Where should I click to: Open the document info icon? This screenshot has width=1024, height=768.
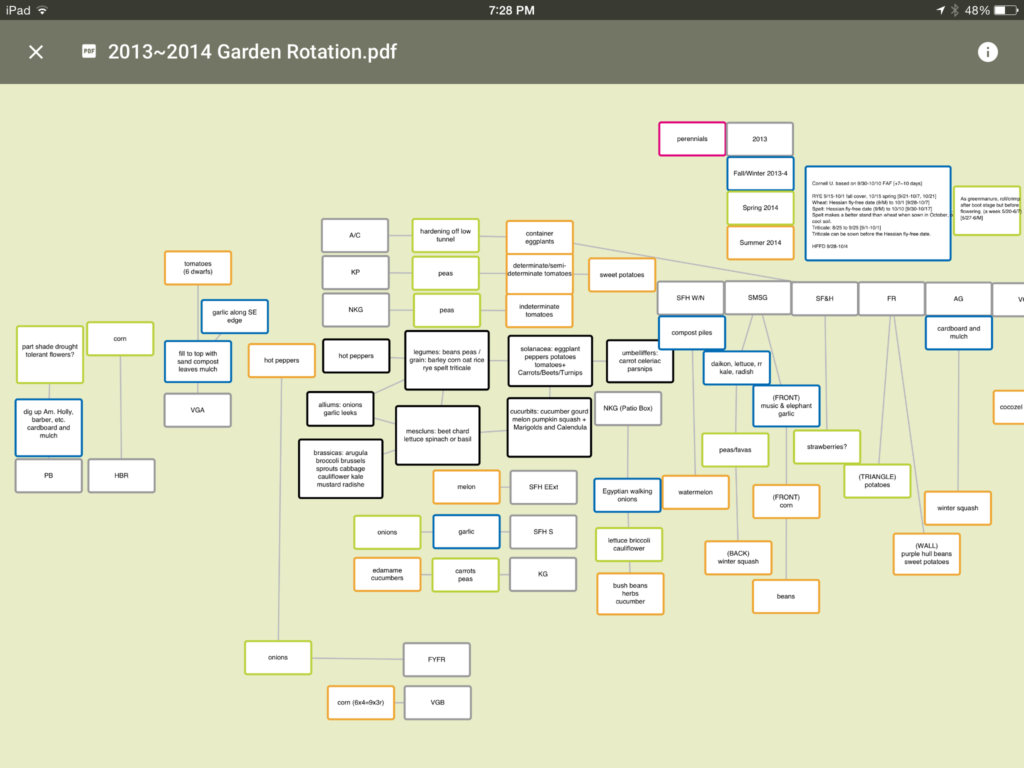[987, 52]
